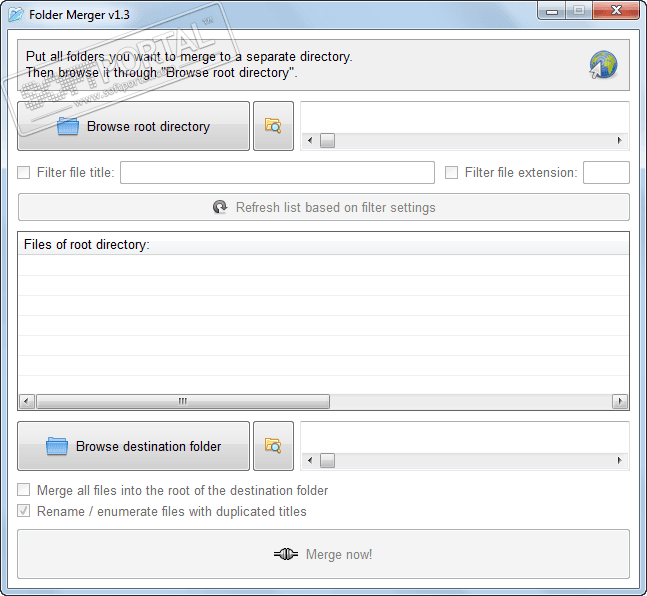
Task: Enable the Filter file title checkbox
Action: [x=24, y=173]
